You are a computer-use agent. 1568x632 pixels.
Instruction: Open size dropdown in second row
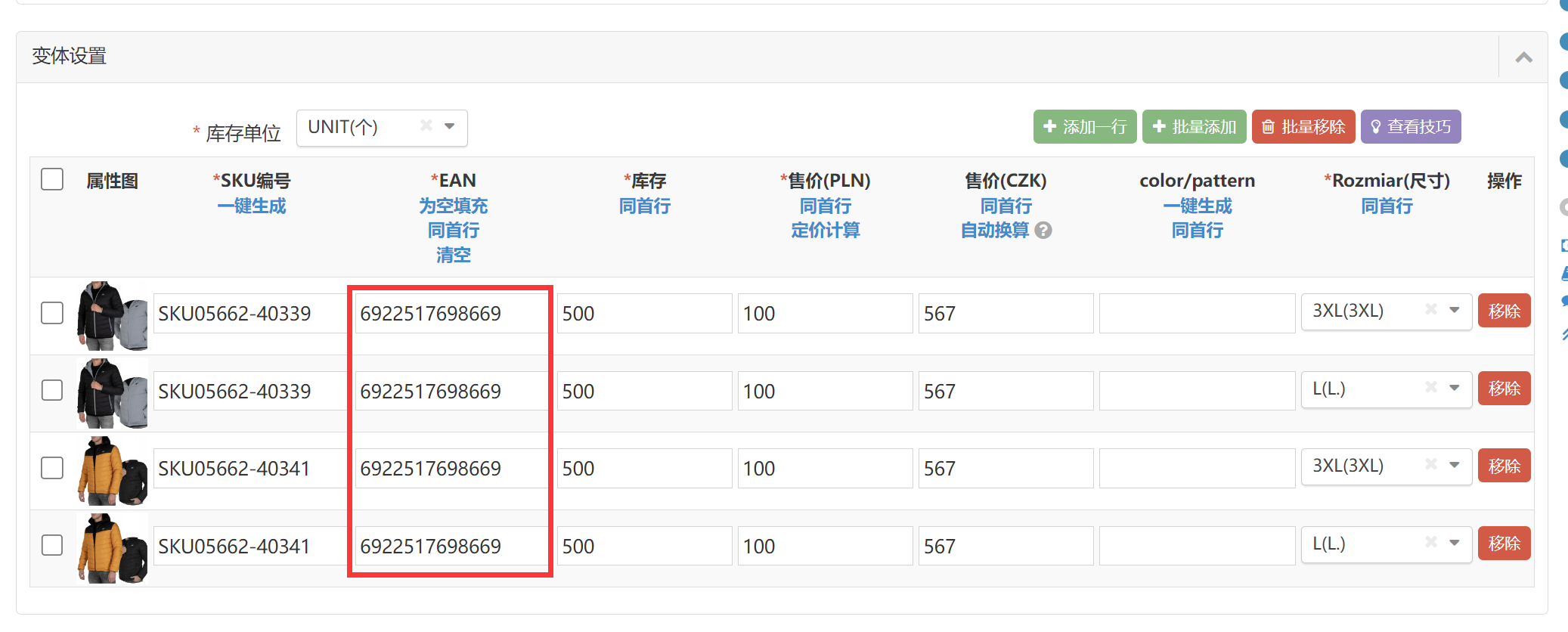click(x=1454, y=388)
